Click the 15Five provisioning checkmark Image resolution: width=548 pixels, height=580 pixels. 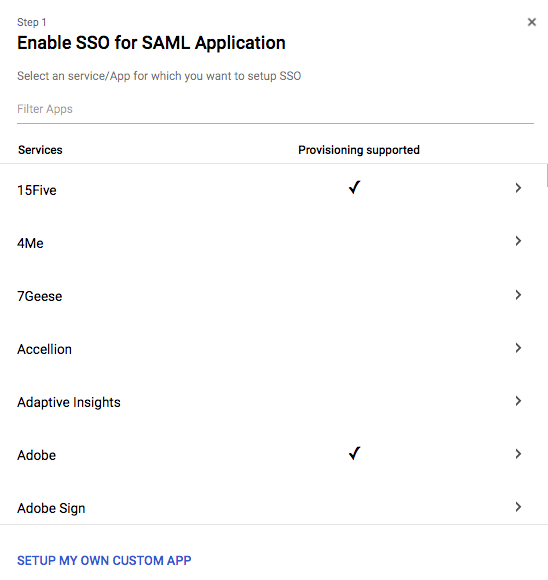tap(354, 188)
